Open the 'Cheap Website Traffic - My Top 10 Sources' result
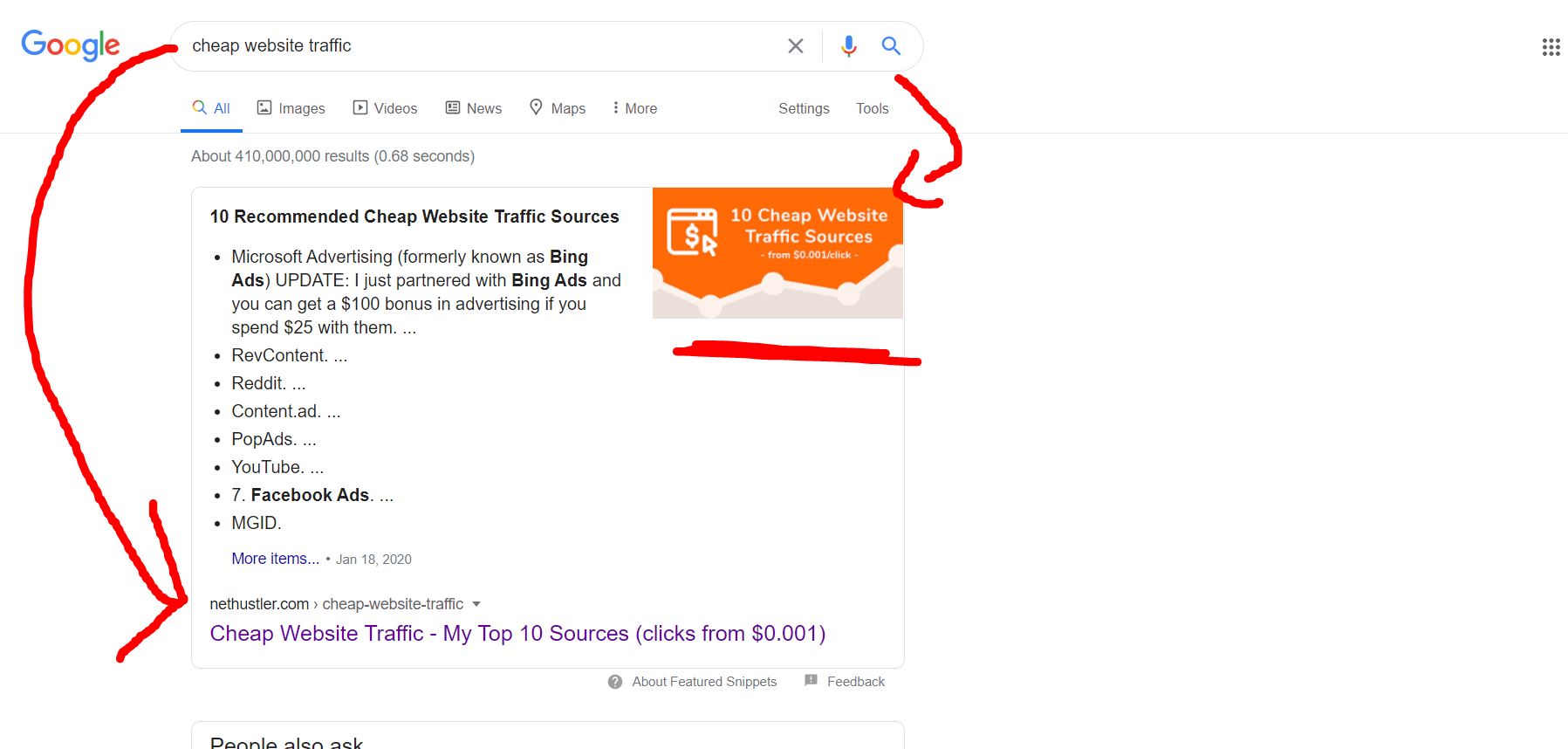The width and height of the screenshot is (1568, 749). (x=517, y=634)
